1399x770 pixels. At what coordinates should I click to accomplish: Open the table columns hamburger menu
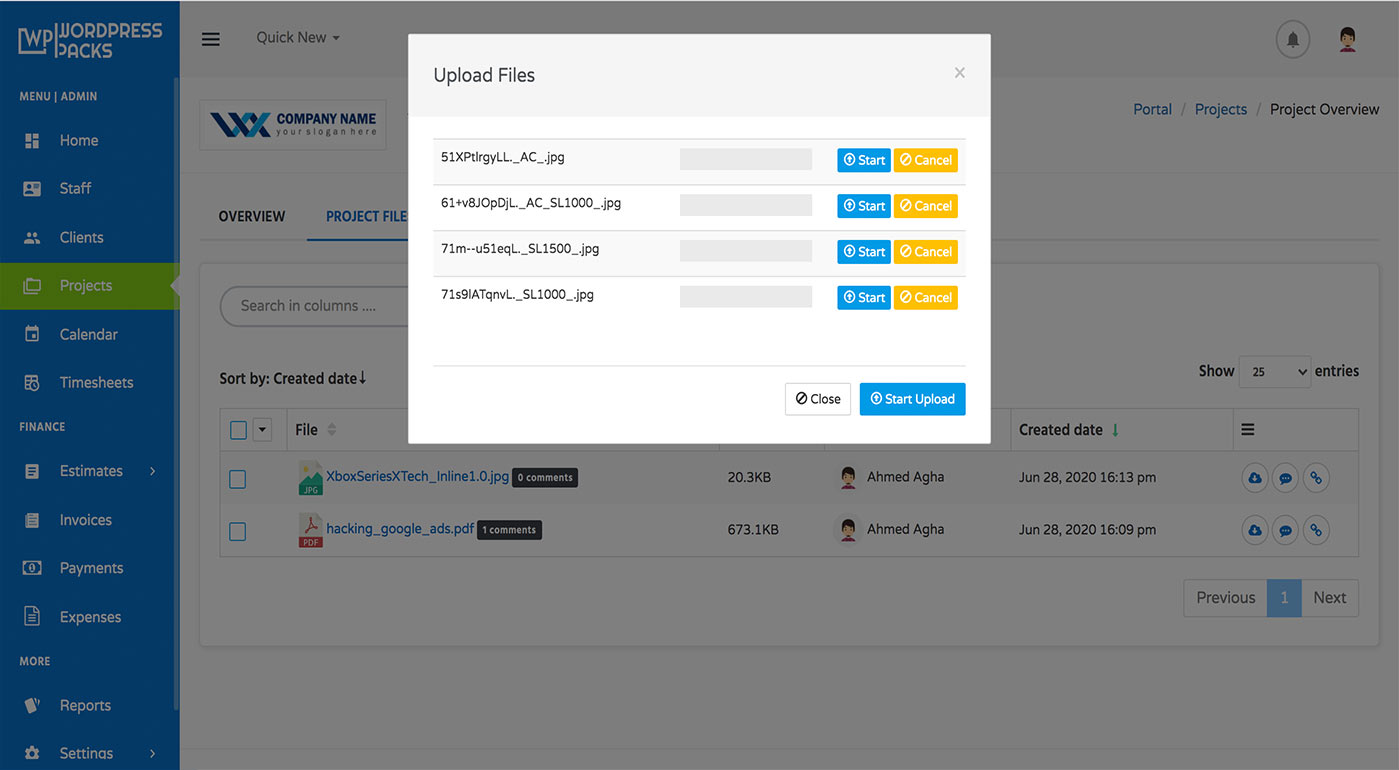click(x=1246, y=429)
